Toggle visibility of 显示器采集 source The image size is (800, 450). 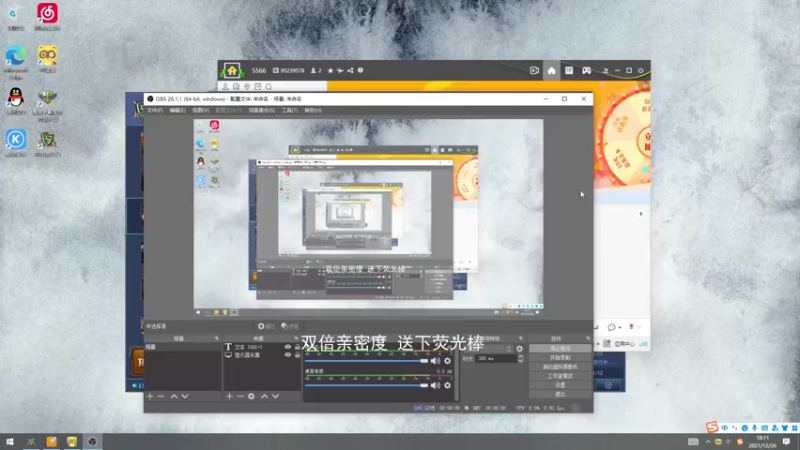pos(288,355)
